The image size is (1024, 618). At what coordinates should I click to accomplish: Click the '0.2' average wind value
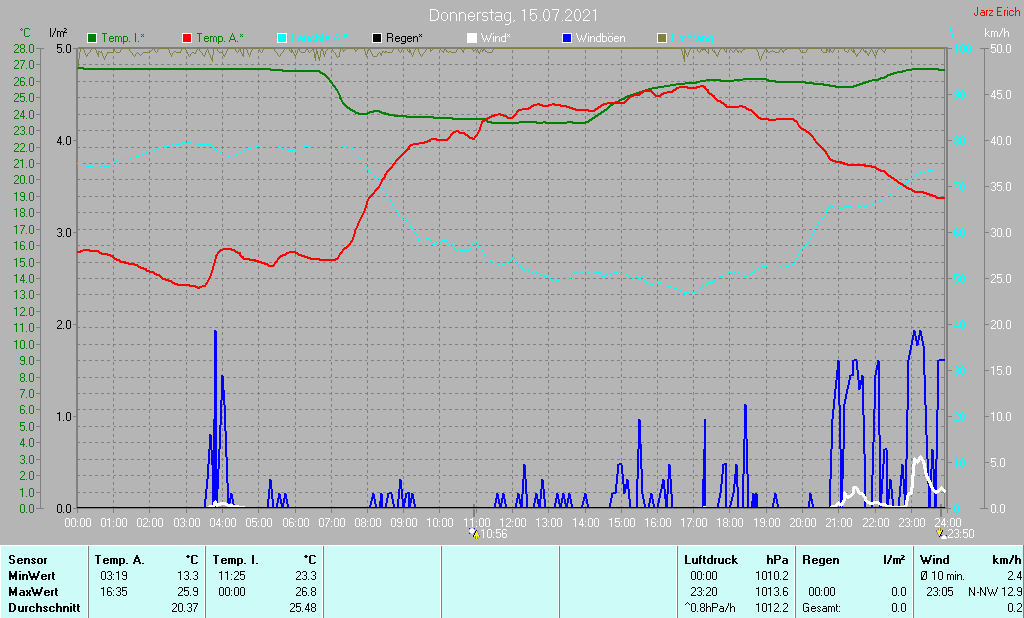click(1014, 608)
